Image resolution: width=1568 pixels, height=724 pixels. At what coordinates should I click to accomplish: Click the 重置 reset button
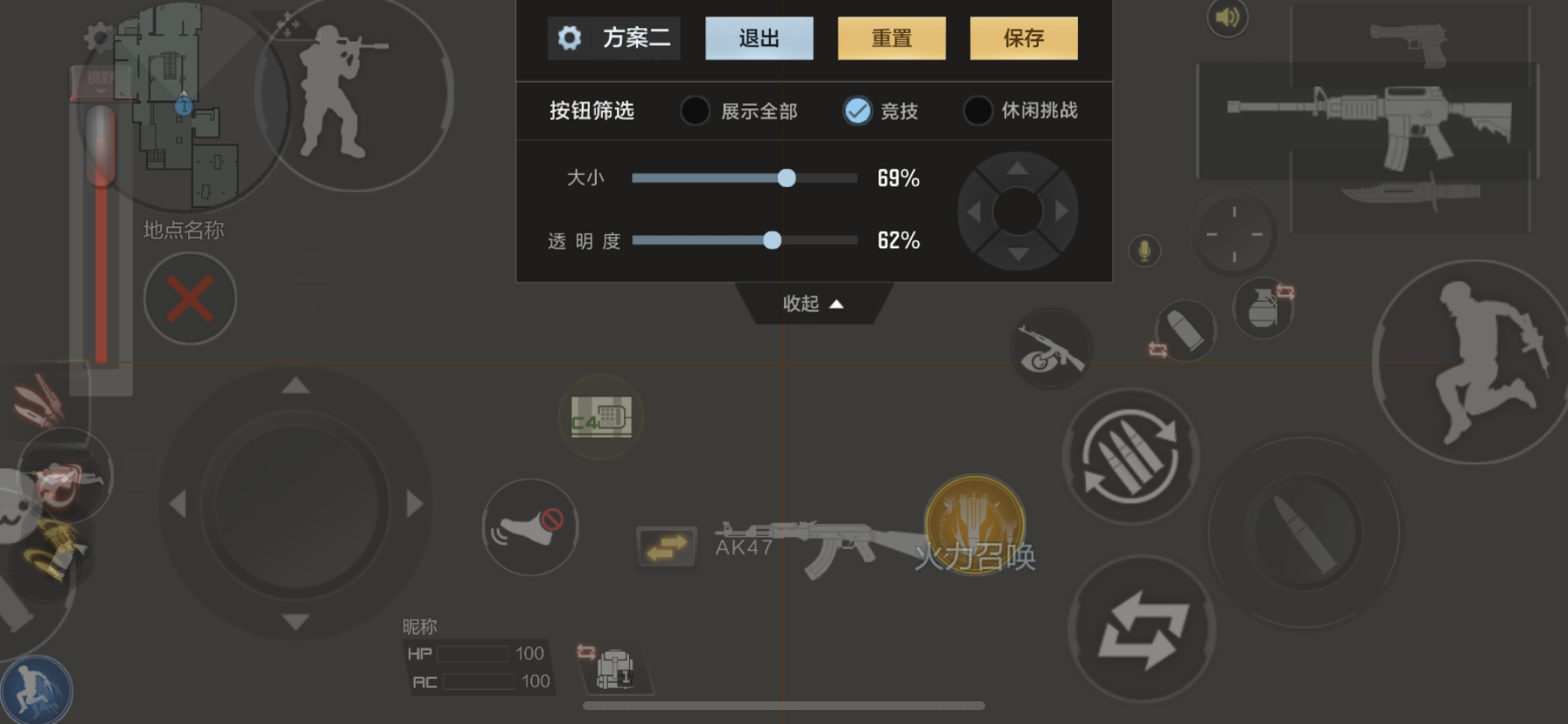tap(892, 38)
